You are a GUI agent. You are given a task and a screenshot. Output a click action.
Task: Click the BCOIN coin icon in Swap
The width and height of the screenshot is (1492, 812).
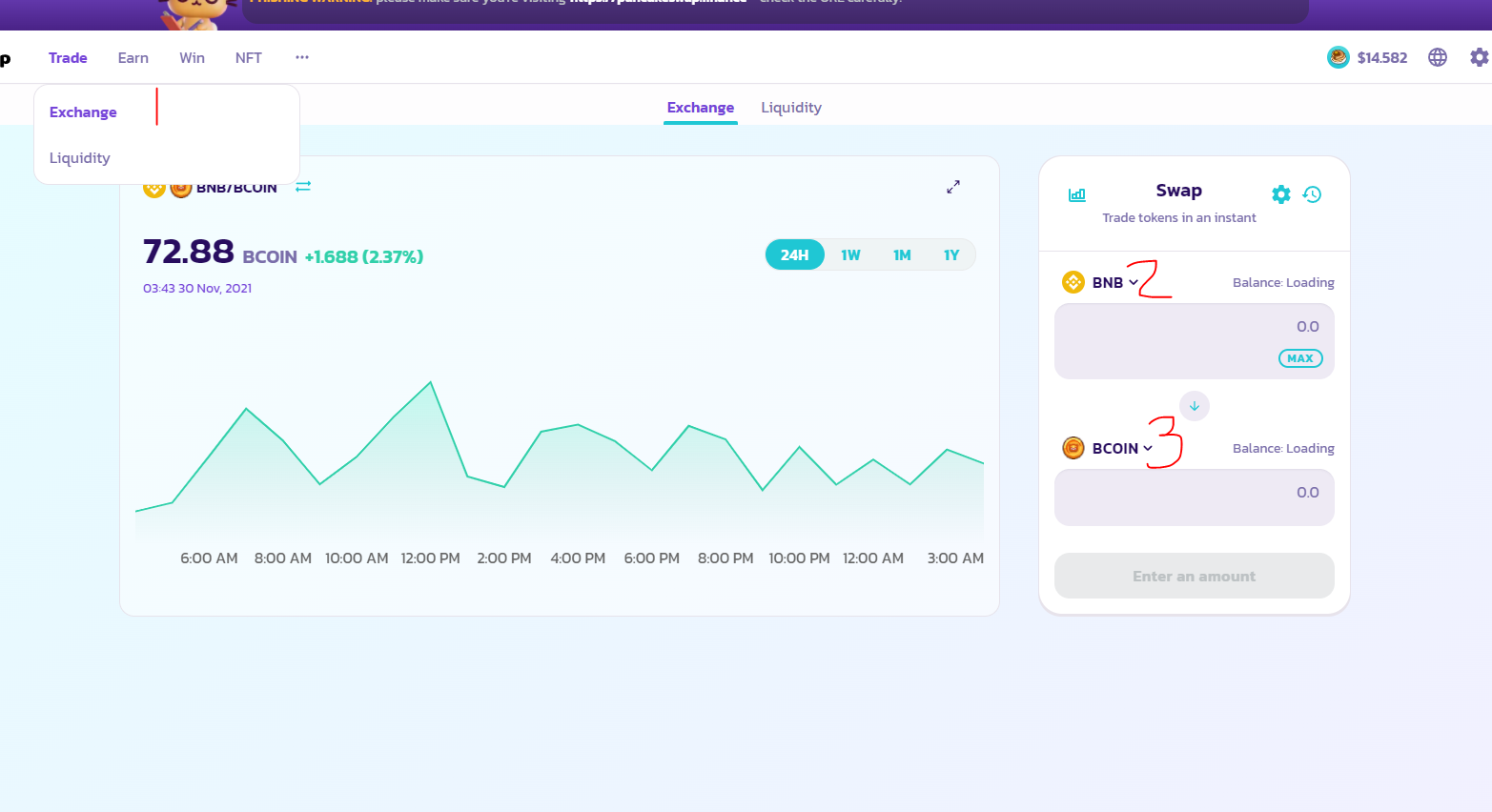click(x=1073, y=448)
